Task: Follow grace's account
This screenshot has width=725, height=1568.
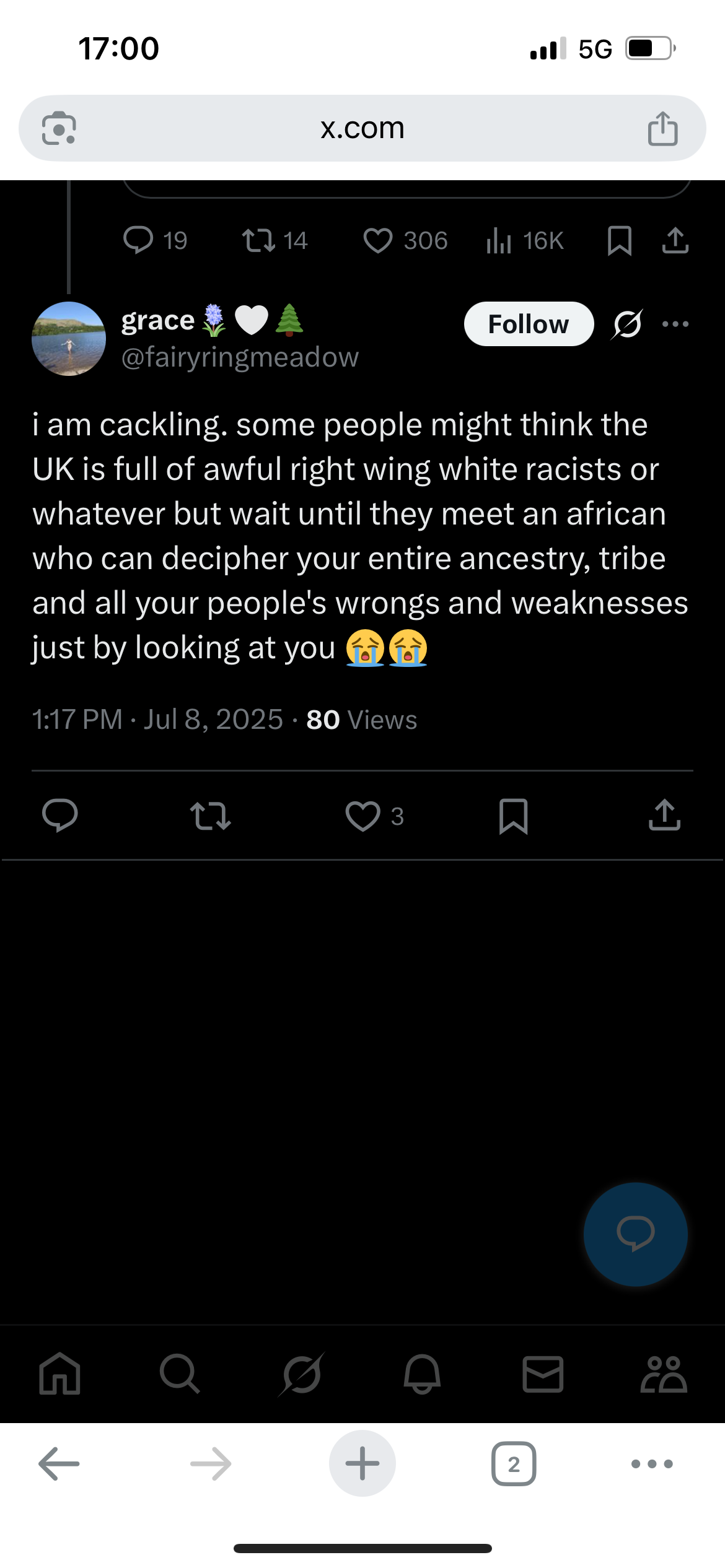Action: (x=529, y=324)
